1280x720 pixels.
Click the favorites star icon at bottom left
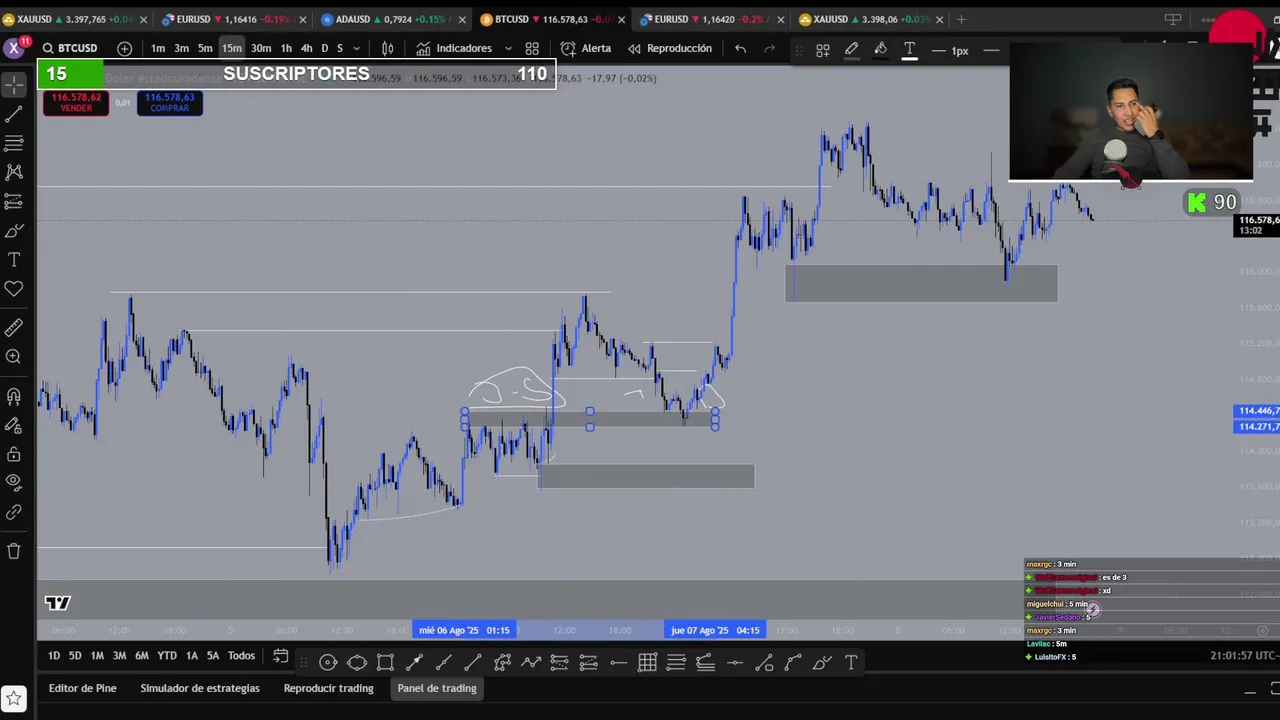(x=14, y=698)
